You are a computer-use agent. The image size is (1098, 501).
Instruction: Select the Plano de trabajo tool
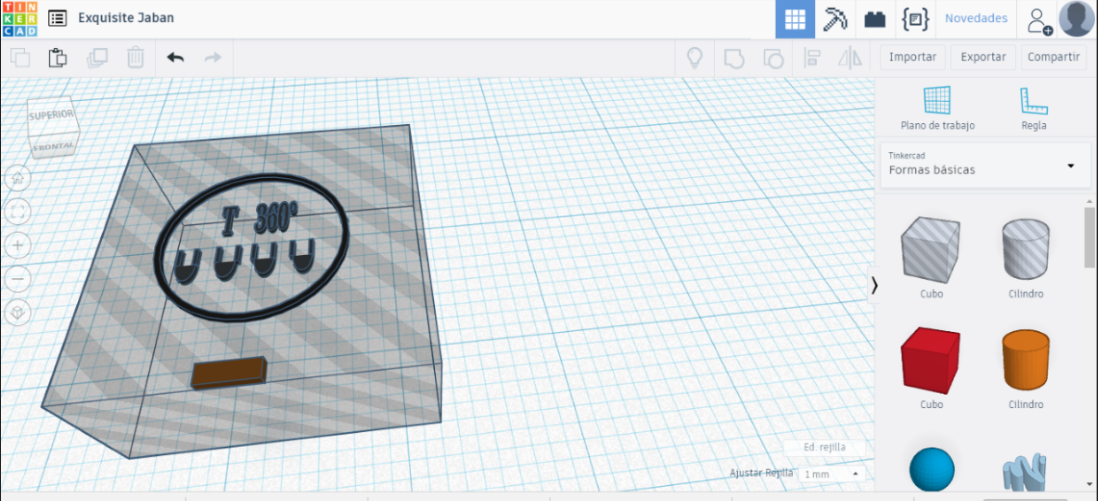(x=937, y=108)
